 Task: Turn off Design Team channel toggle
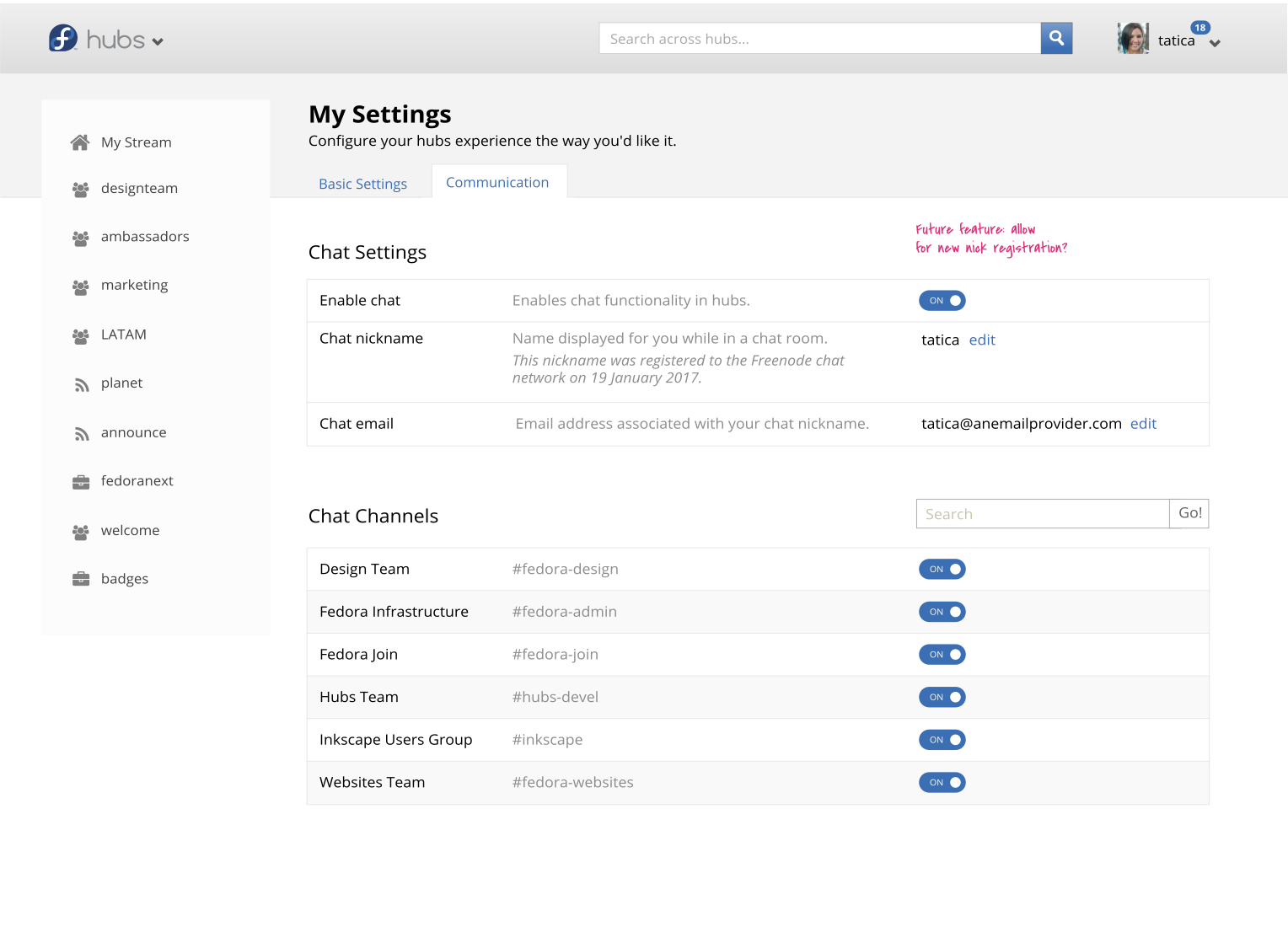coord(942,570)
